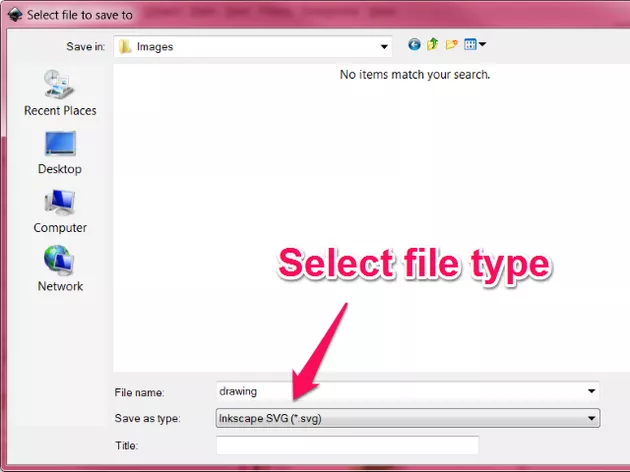The height and width of the screenshot is (472, 630).
Task: Click the Images folder icon in Save in
Action: pyautogui.click(x=124, y=46)
